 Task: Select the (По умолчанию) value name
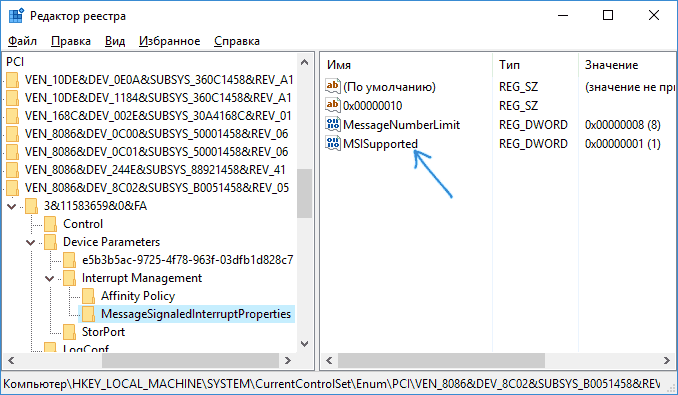[x=389, y=87]
